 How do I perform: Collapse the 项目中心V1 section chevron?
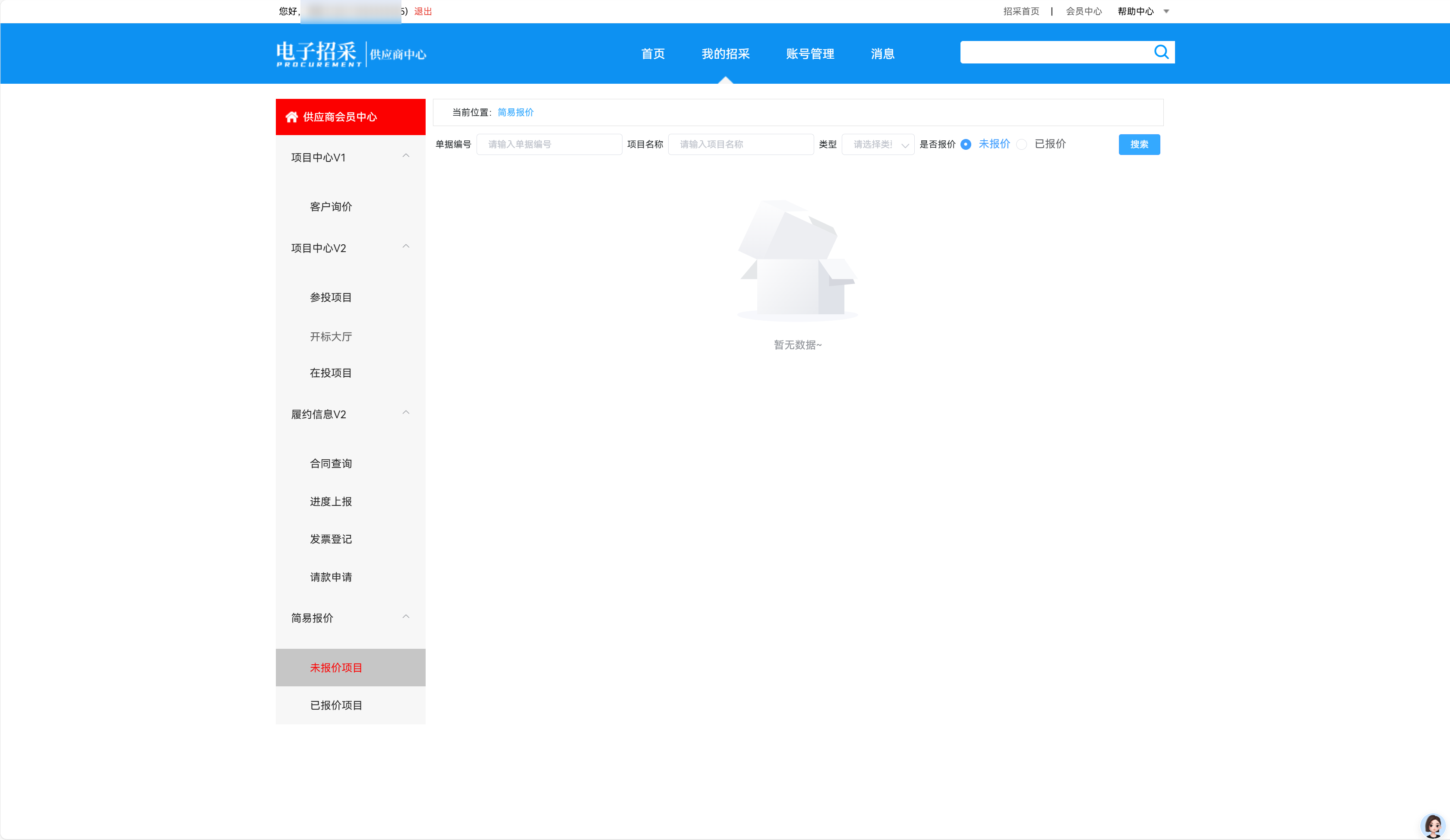(406, 156)
